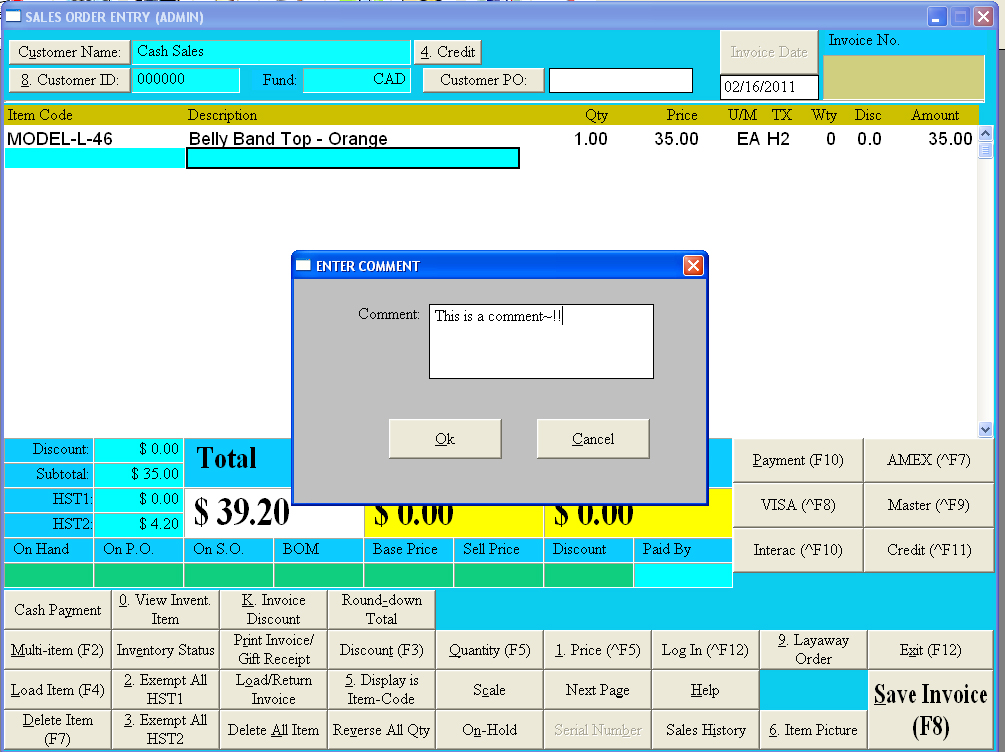Click inside the Comment text box

tap(541, 342)
